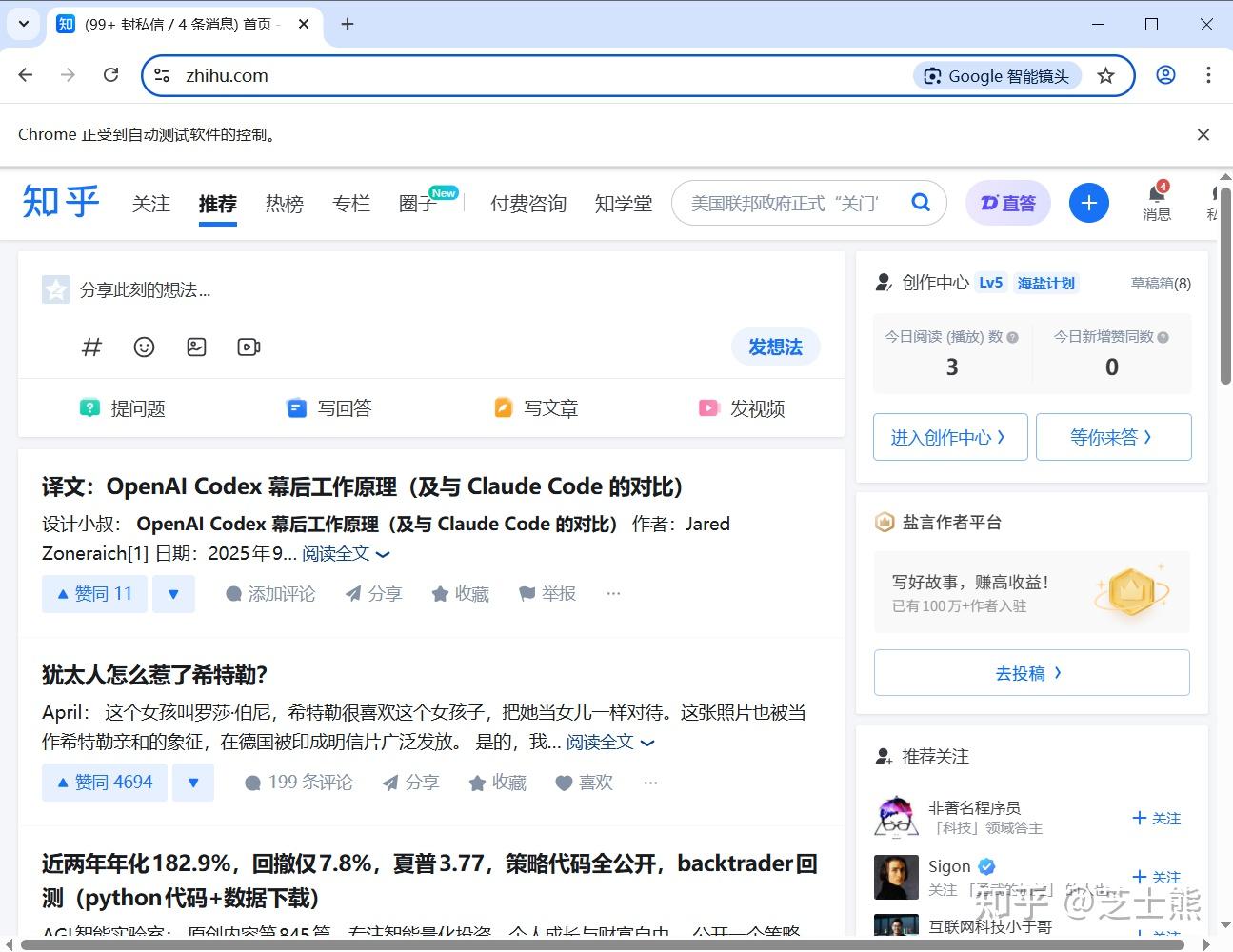Select the topic (#) icon in the composer
The height and width of the screenshot is (952, 1233).
click(91, 347)
